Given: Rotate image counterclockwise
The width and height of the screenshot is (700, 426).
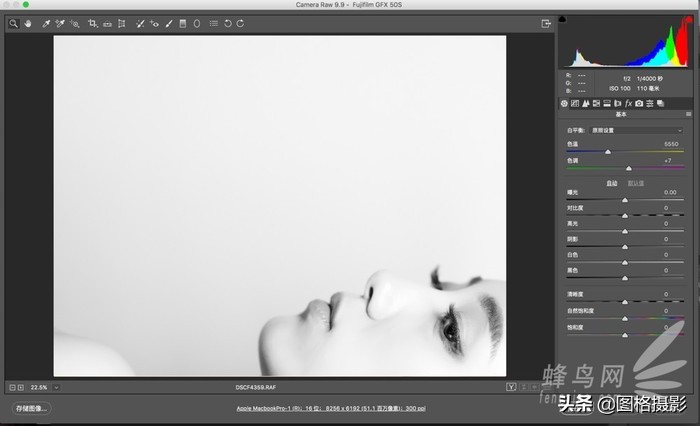Looking at the screenshot, I should (x=227, y=23).
